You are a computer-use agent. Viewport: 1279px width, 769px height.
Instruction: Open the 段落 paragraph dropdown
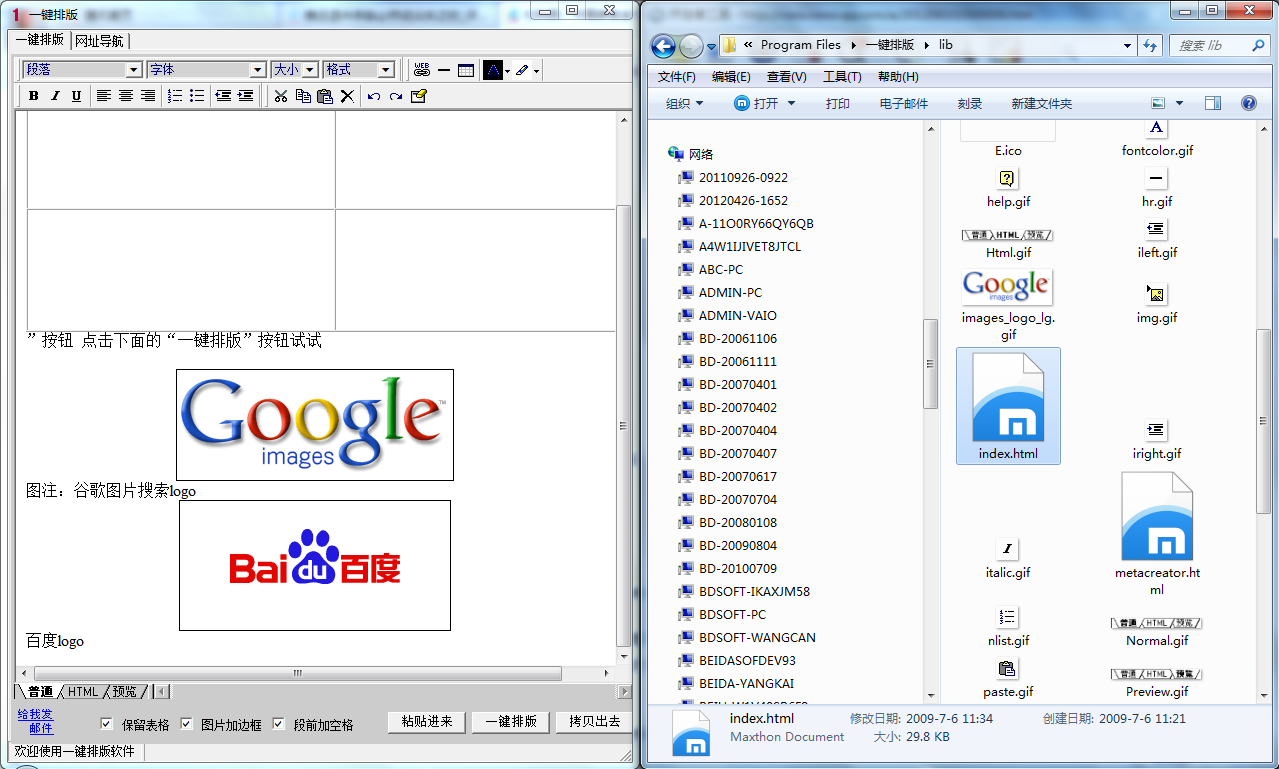coord(133,70)
